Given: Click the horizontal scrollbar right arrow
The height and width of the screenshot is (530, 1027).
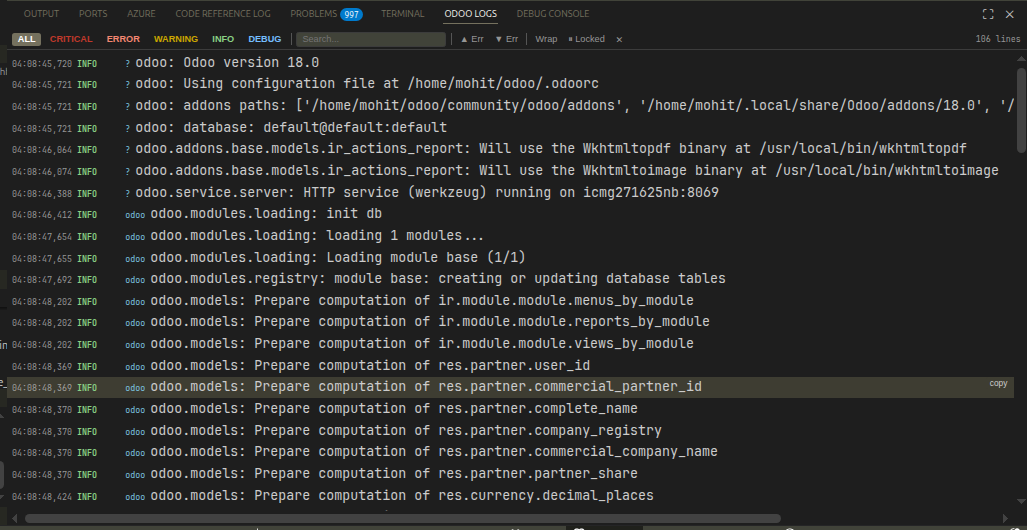Looking at the screenshot, I should [1004, 518].
